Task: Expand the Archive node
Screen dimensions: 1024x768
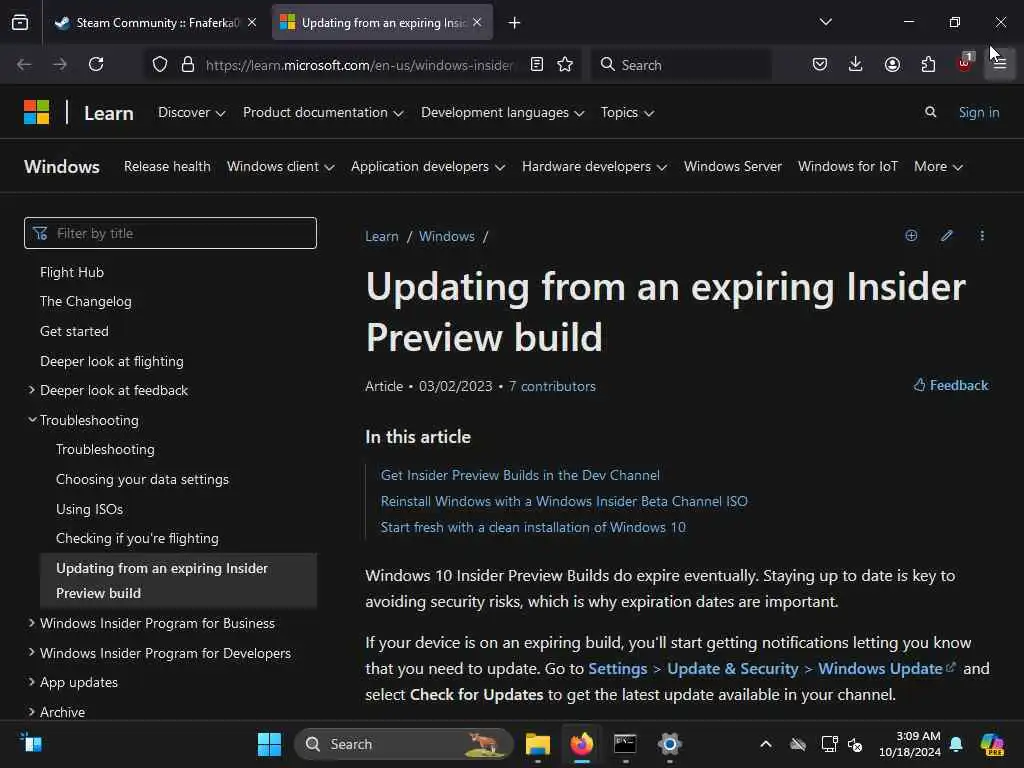Action: [31, 712]
